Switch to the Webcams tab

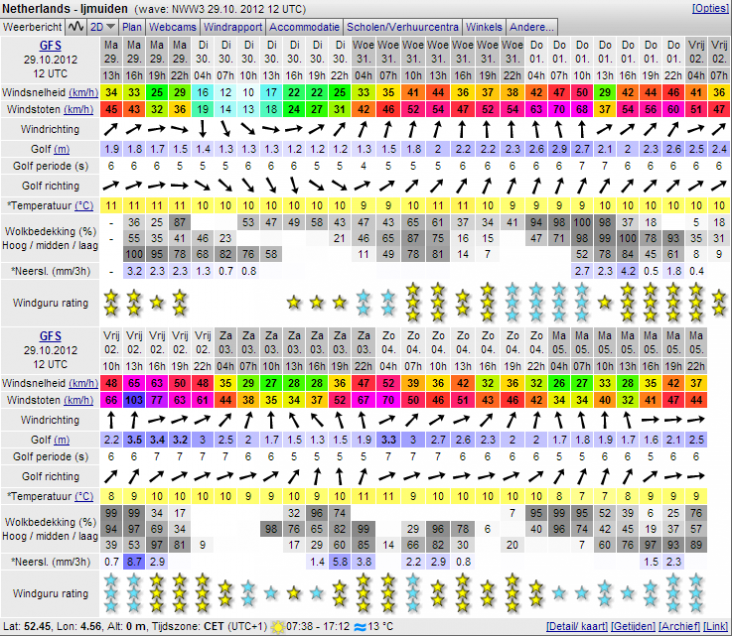click(x=175, y=26)
